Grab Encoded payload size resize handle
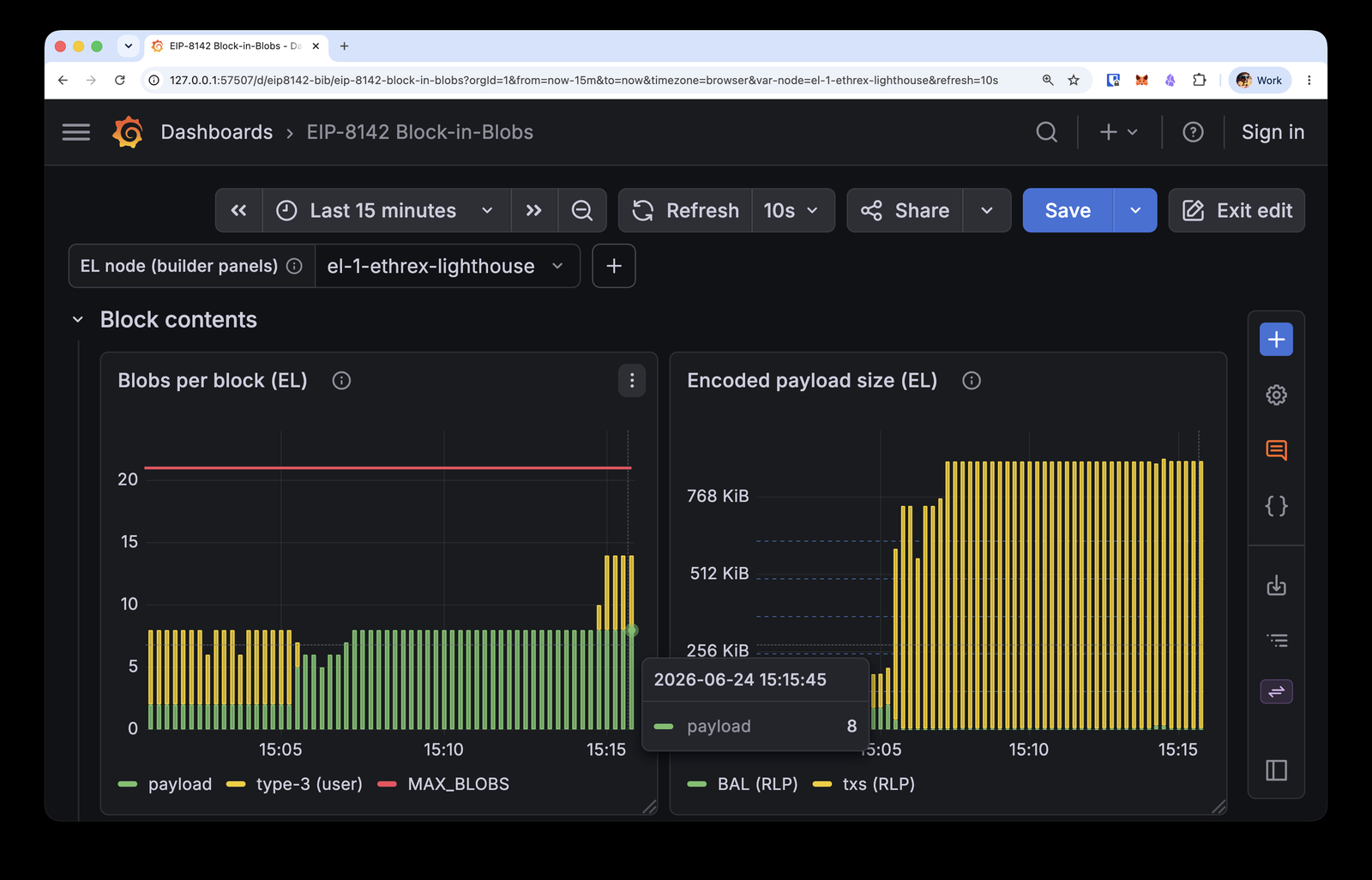1372x880 pixels. (1219, 806)
